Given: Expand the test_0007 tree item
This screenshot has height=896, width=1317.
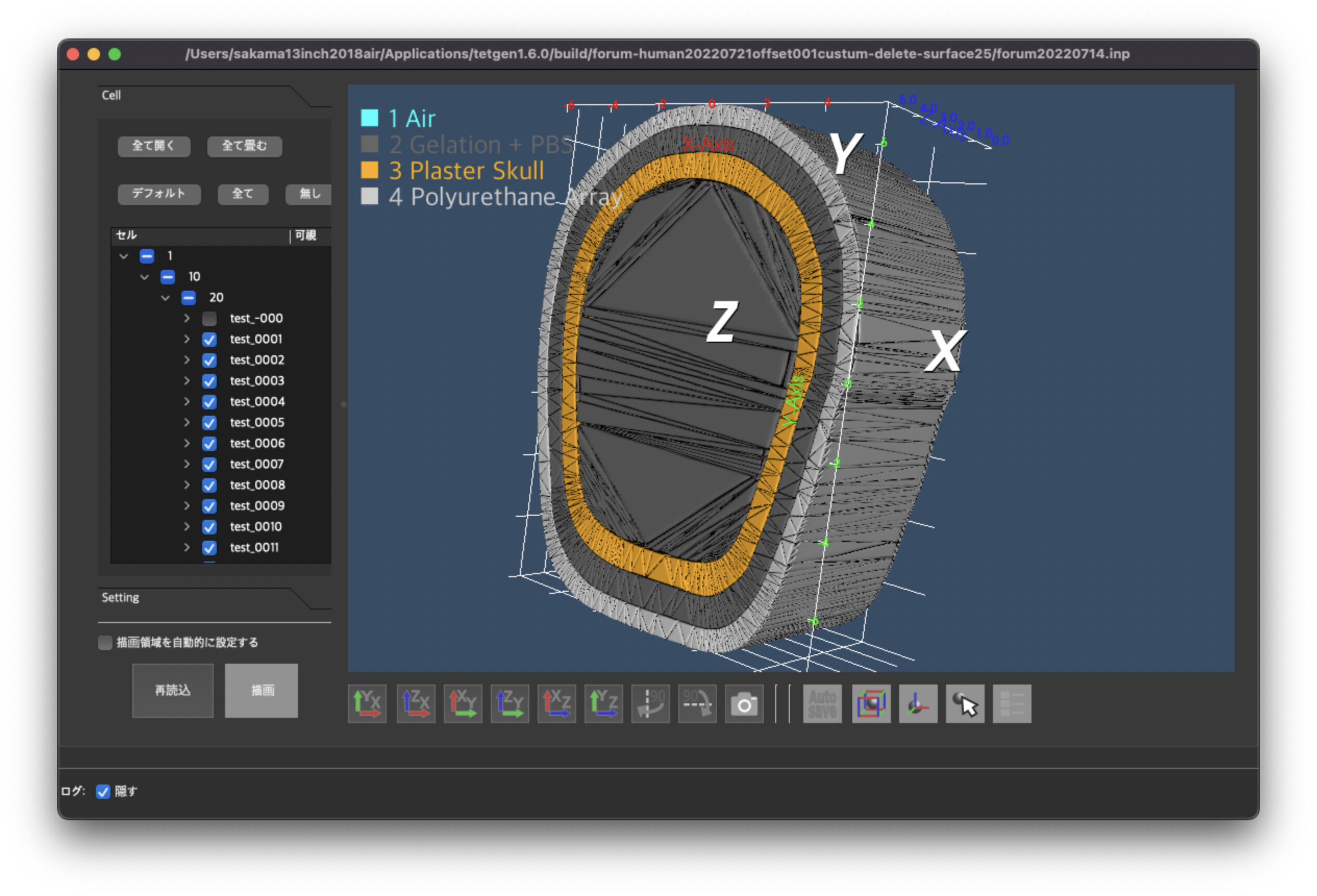Looking at the screenshot, I should pos(187,464).
